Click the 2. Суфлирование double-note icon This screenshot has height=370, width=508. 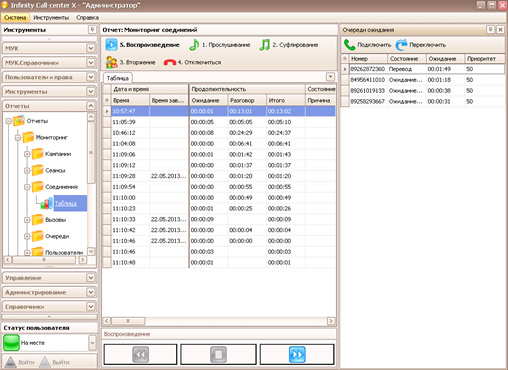tap(265, 45)
